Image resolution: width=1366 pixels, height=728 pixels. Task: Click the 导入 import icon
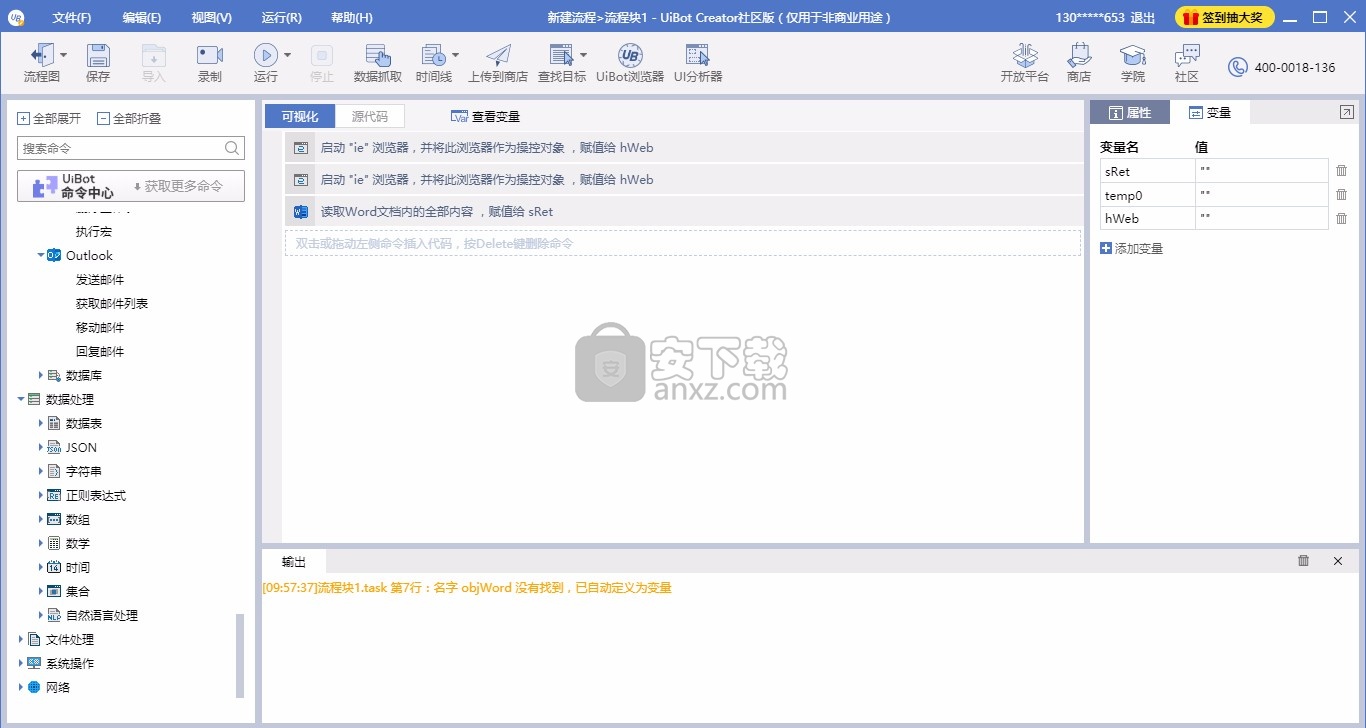[153, 55]
